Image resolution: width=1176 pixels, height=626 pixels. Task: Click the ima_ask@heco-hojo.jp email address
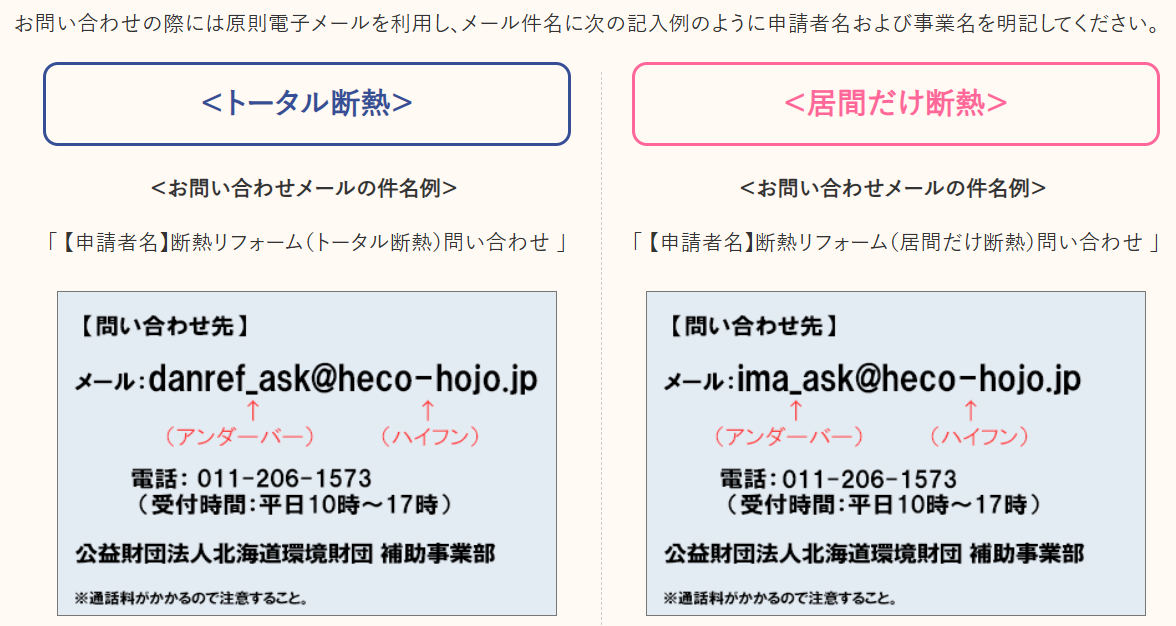(x=908, y=379)
